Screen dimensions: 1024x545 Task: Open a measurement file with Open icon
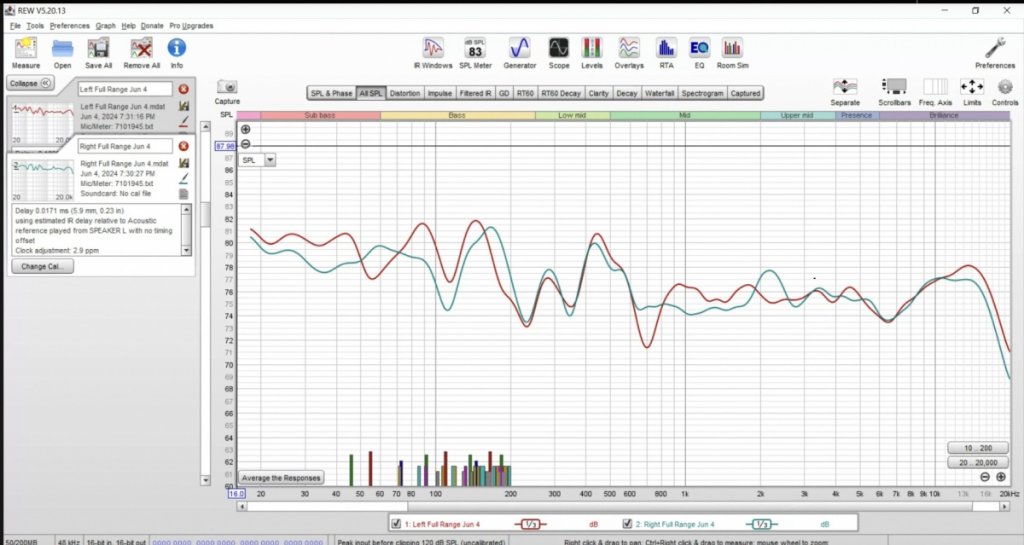coord(63,53)
